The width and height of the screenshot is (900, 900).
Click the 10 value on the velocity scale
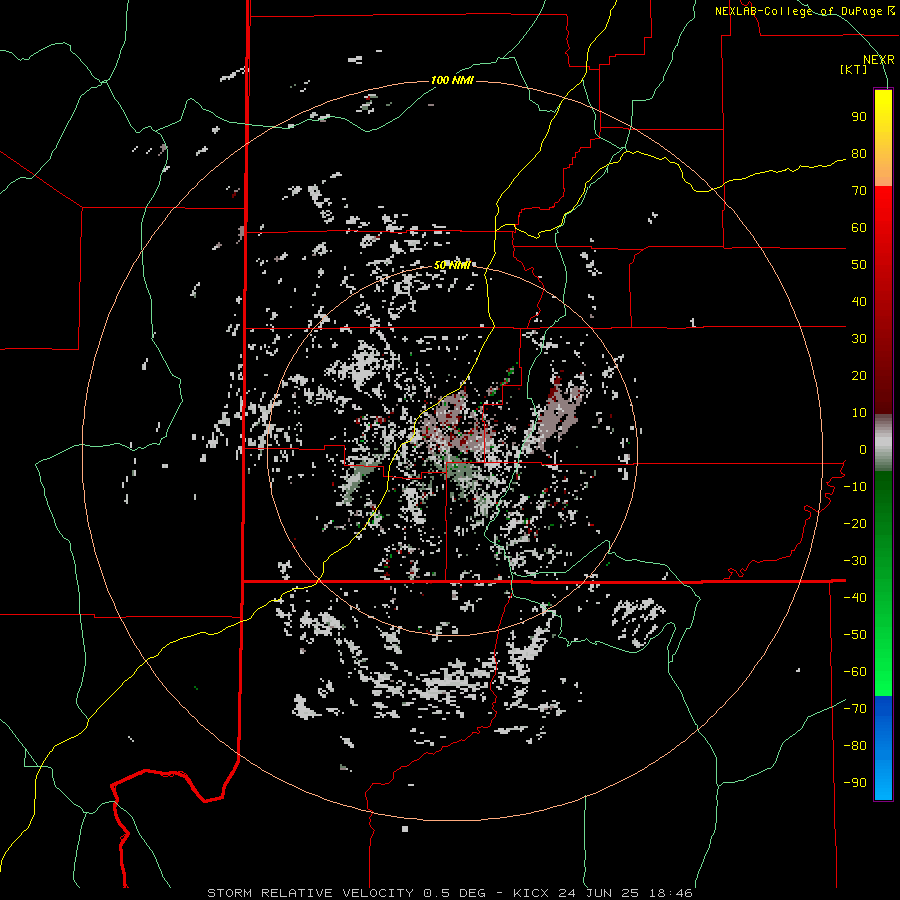[859, 413]
